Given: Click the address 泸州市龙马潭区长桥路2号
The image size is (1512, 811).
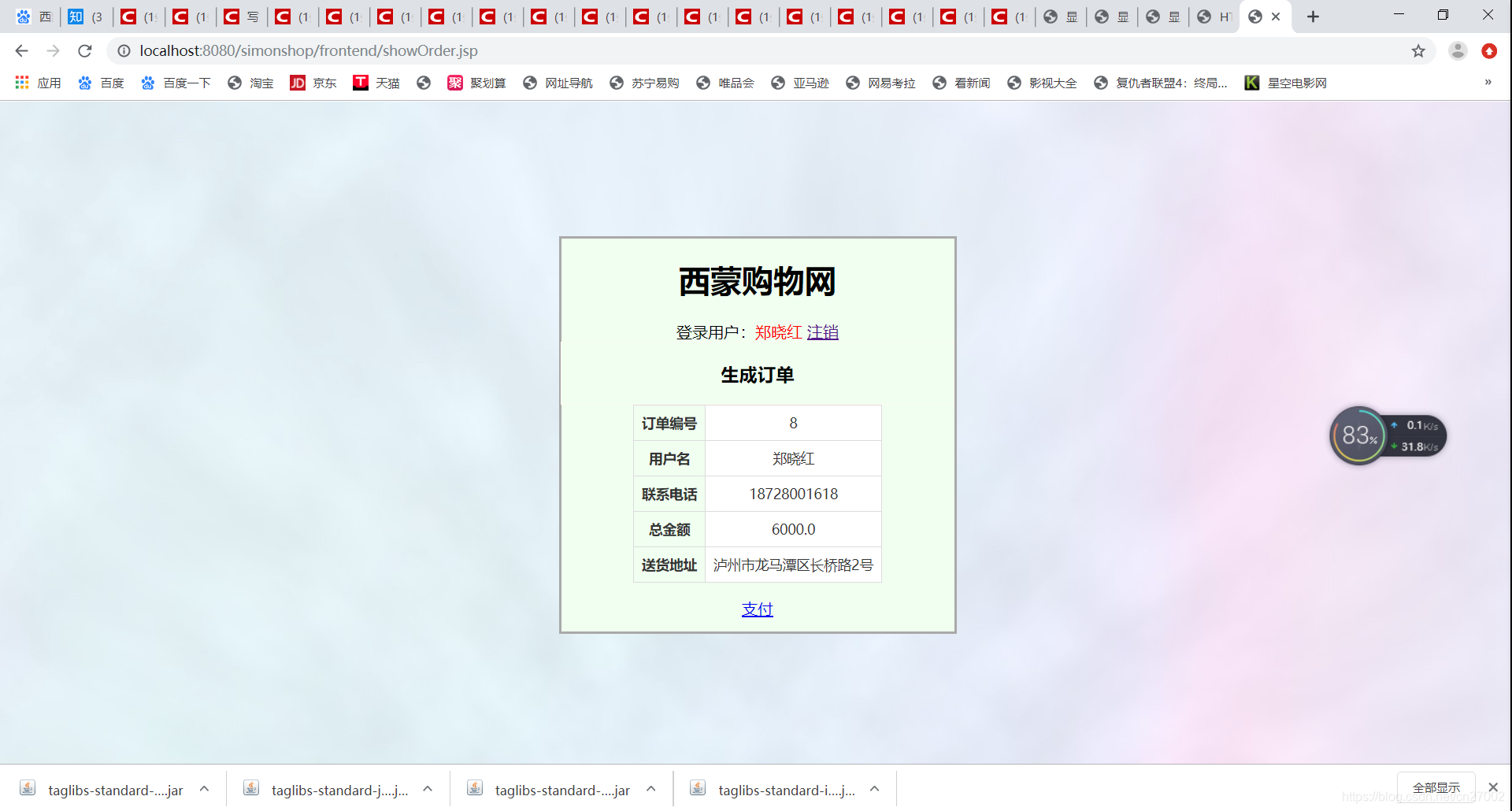Looking at the screenshot, I should point(793,565).
